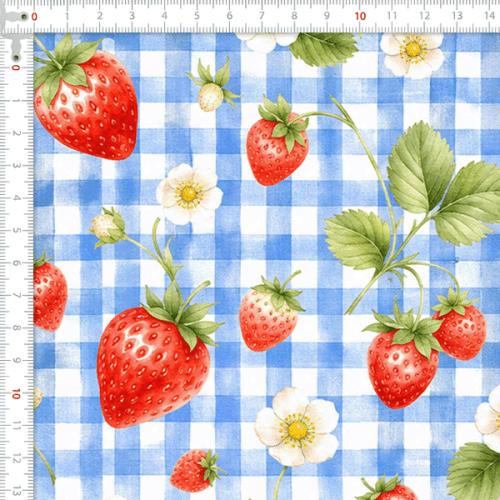
Task: Click number 12 on the horizontal ruler
Action: tap(425, 16)
